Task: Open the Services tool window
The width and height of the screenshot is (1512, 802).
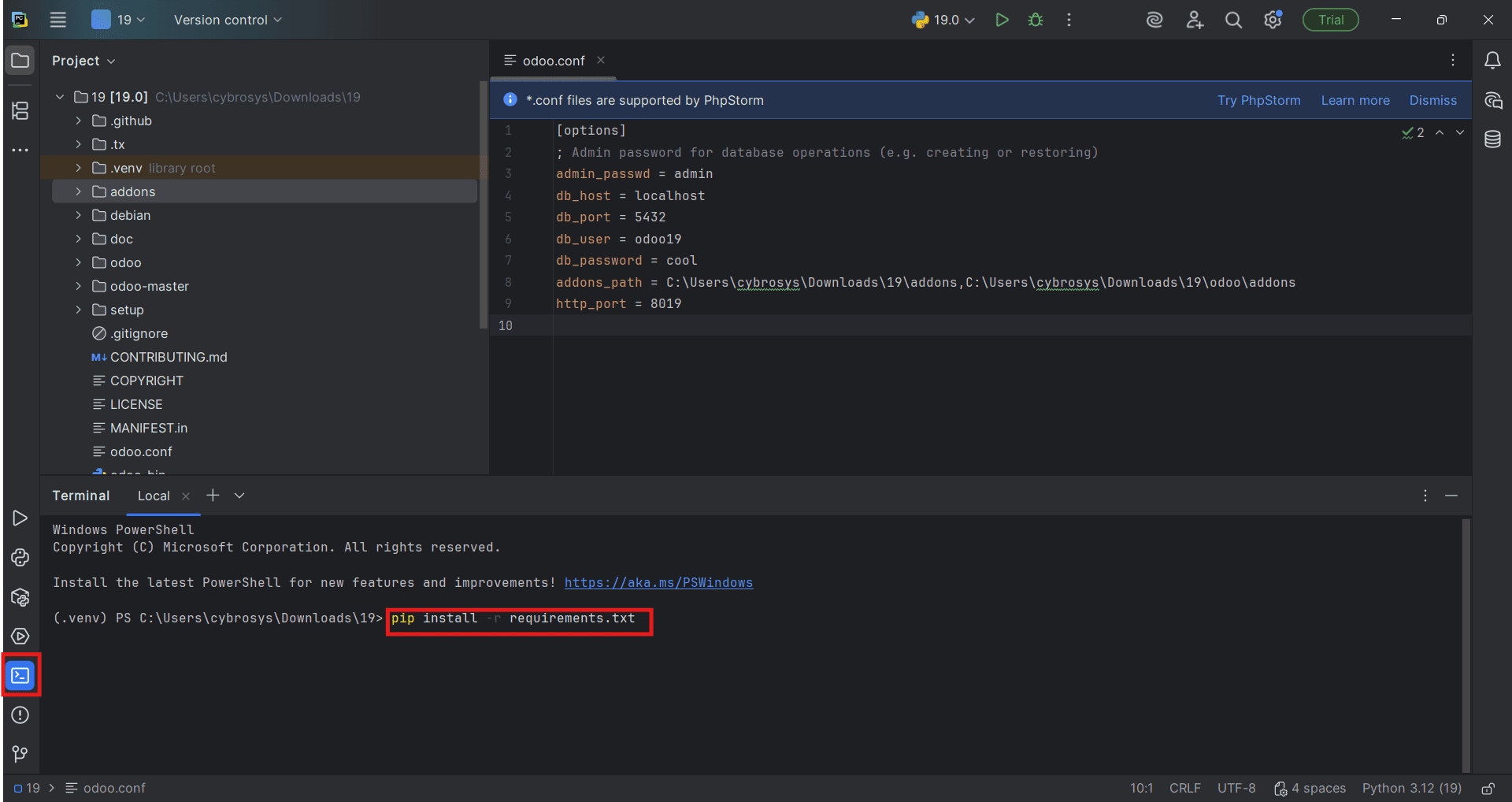Action: [x=20, y=637]
